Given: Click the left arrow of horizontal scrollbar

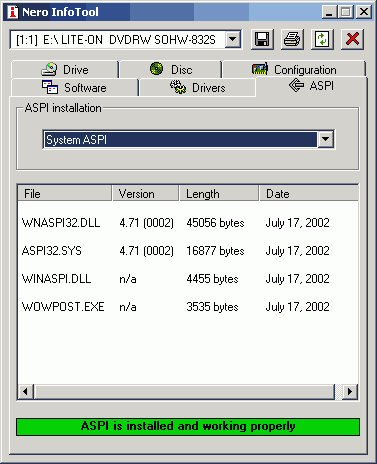Looking at the screenshot, I should pyautogui.click(x=26, y=391).
